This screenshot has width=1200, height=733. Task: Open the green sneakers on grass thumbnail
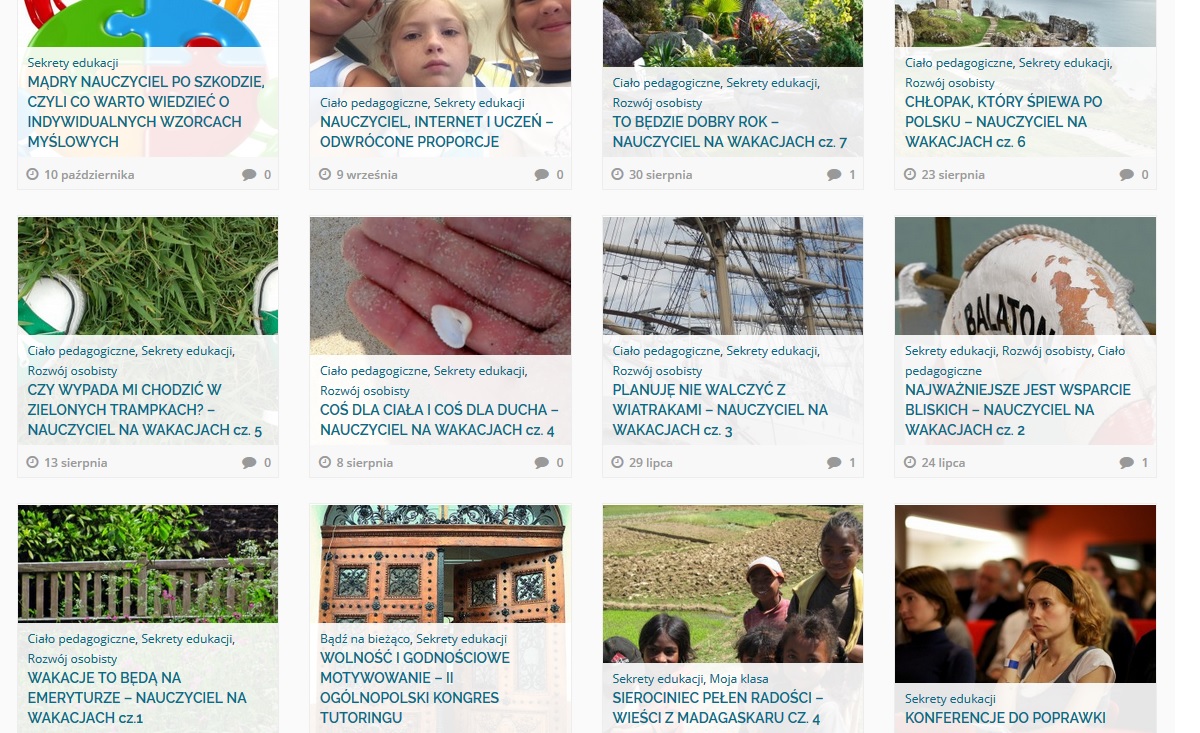[x=148, y=276]
